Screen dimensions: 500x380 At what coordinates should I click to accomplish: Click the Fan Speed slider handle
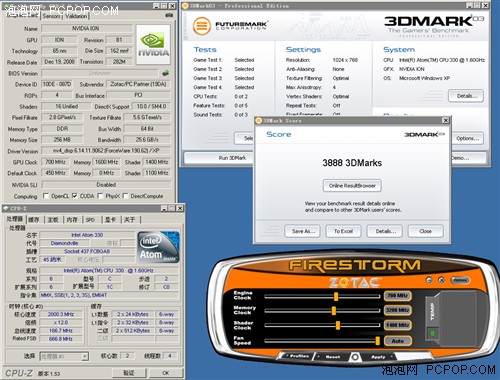pyautogui.click(x=377, y=341)
